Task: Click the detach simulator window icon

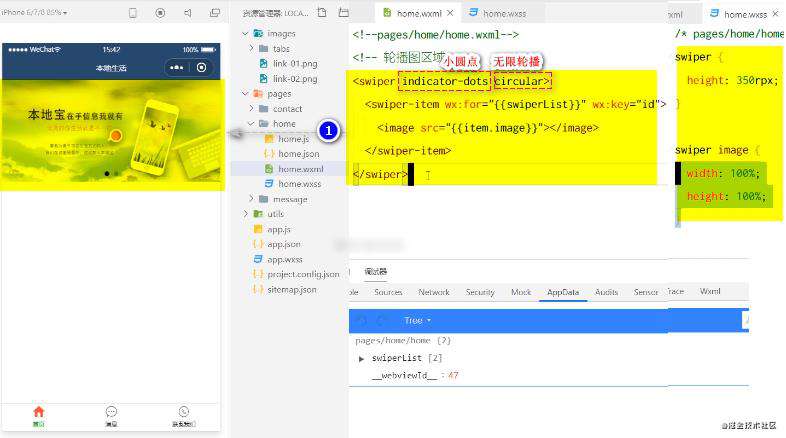Action: click(215, 13)
